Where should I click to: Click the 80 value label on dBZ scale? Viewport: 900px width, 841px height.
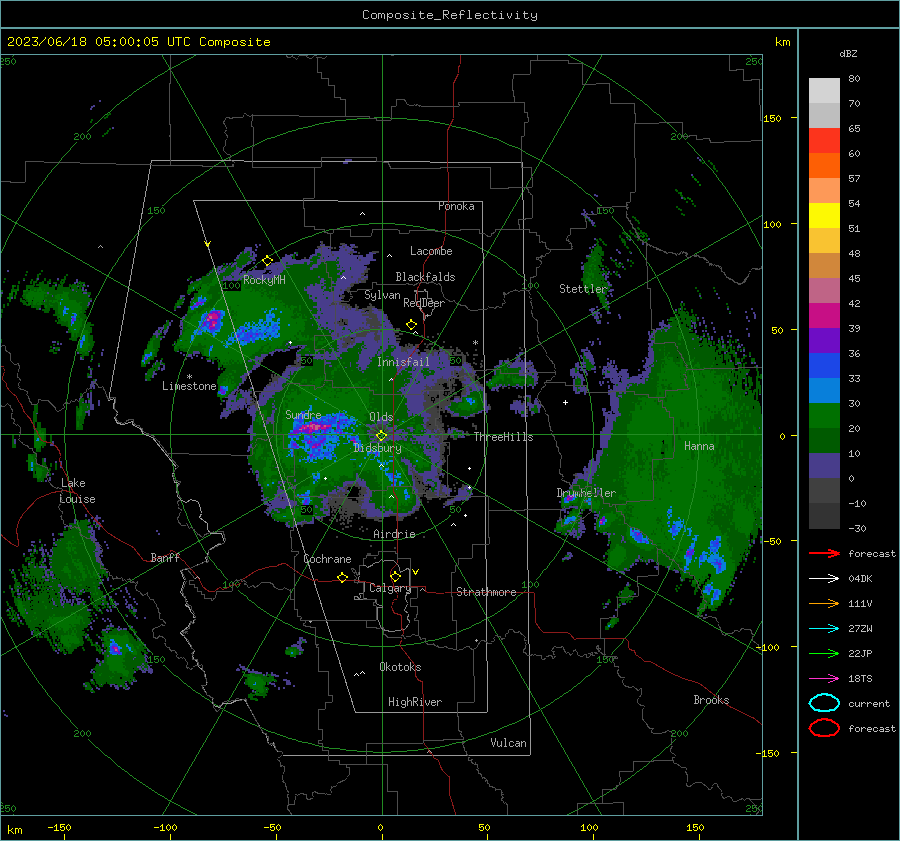coord(854,79)
